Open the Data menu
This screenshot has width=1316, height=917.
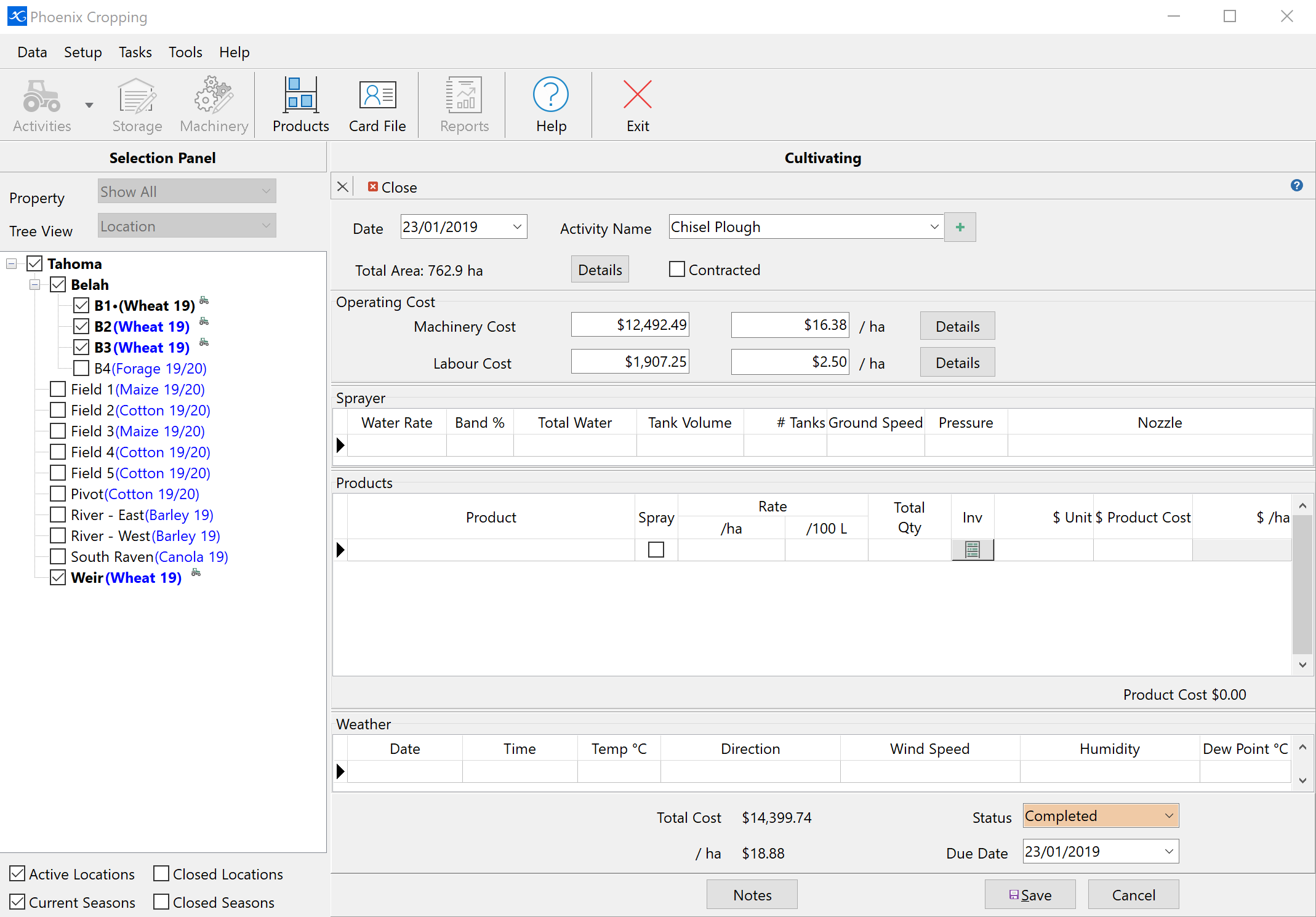pos(32,52)
